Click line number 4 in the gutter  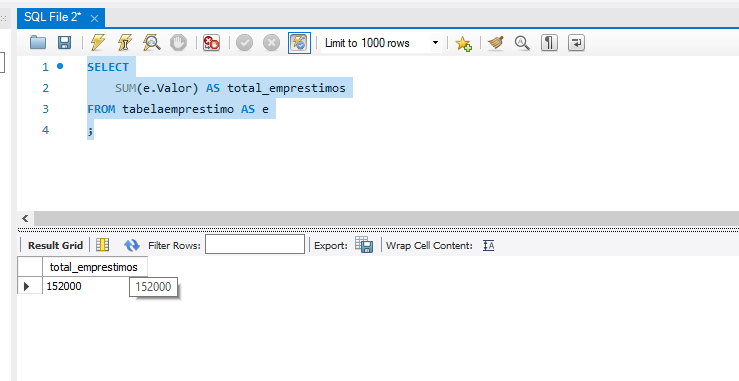[45, 130]
